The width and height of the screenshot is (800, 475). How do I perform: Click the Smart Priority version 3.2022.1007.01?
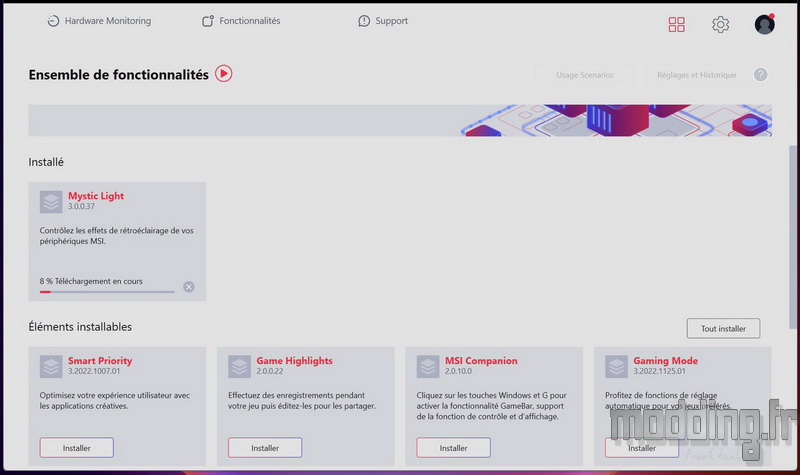(94, 371)
